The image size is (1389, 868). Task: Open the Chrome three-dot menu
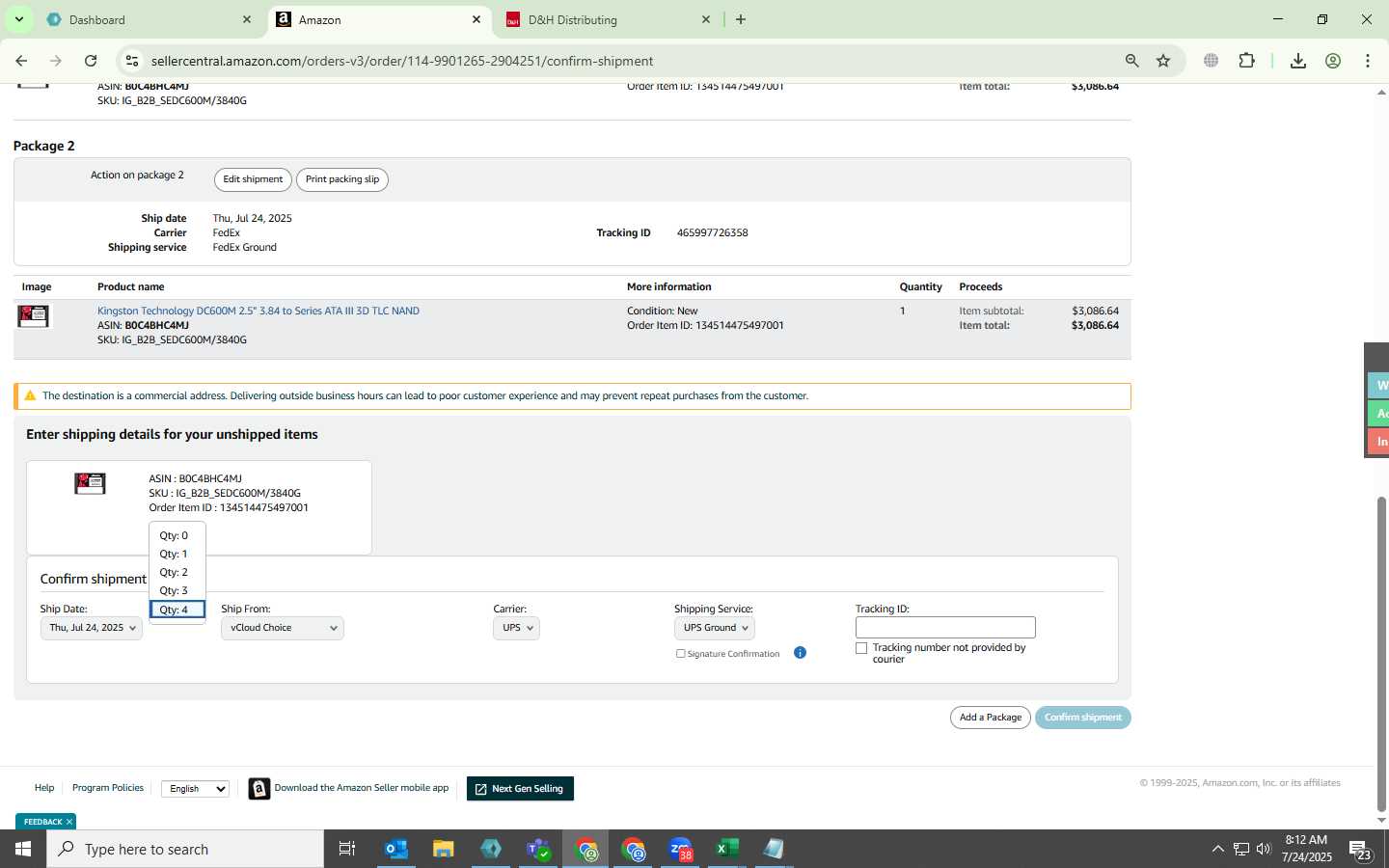(x=1368, y=61)
